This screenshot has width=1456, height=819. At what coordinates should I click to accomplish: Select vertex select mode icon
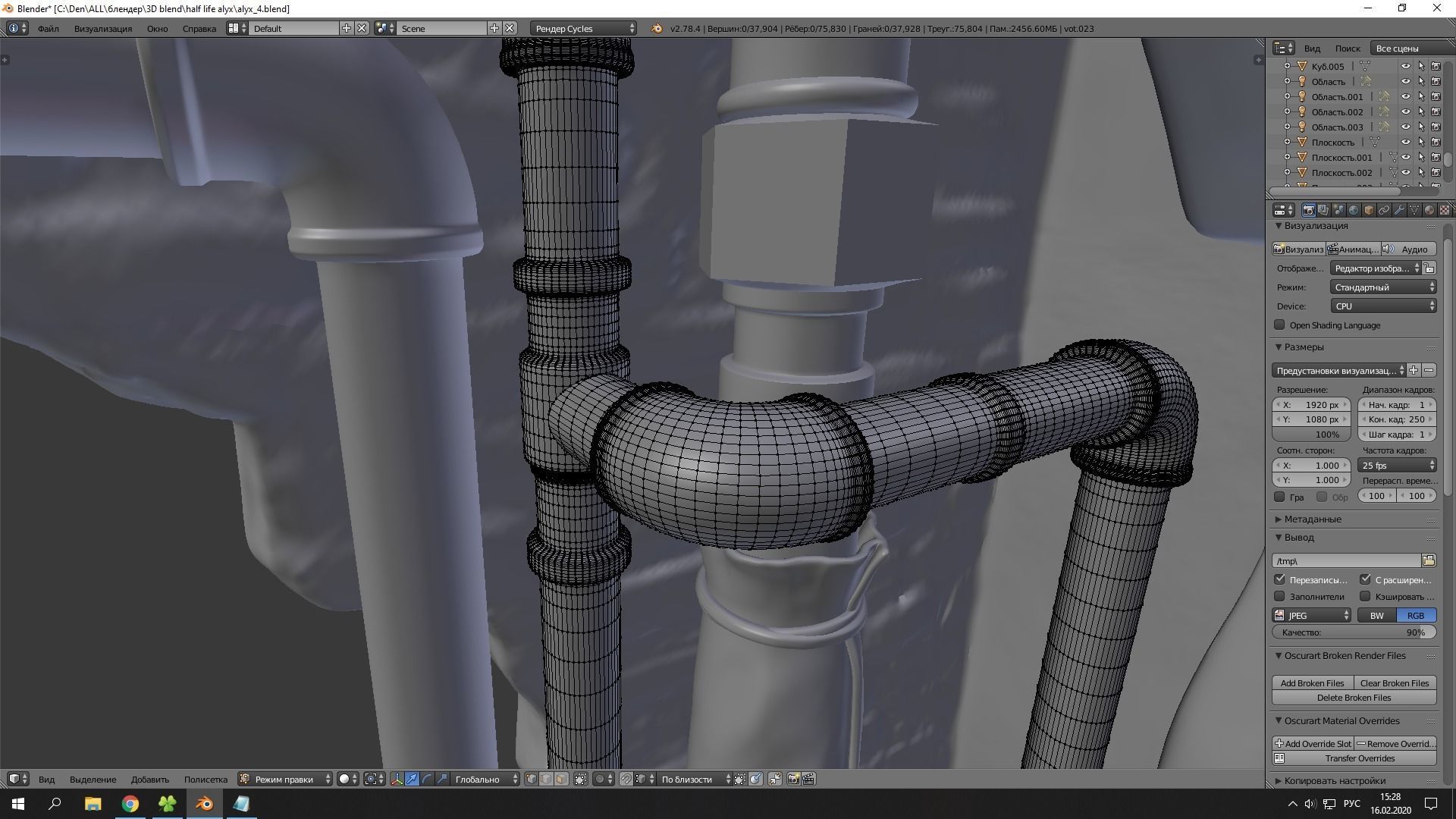[532, 779]
